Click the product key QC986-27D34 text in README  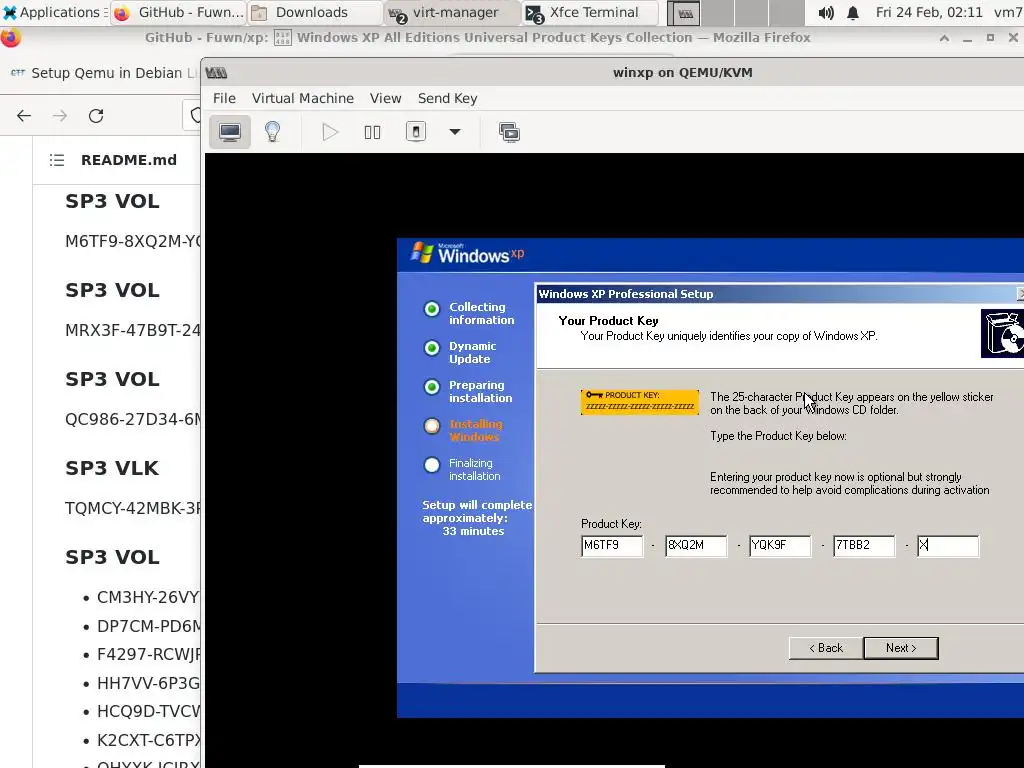pos(133,419)
